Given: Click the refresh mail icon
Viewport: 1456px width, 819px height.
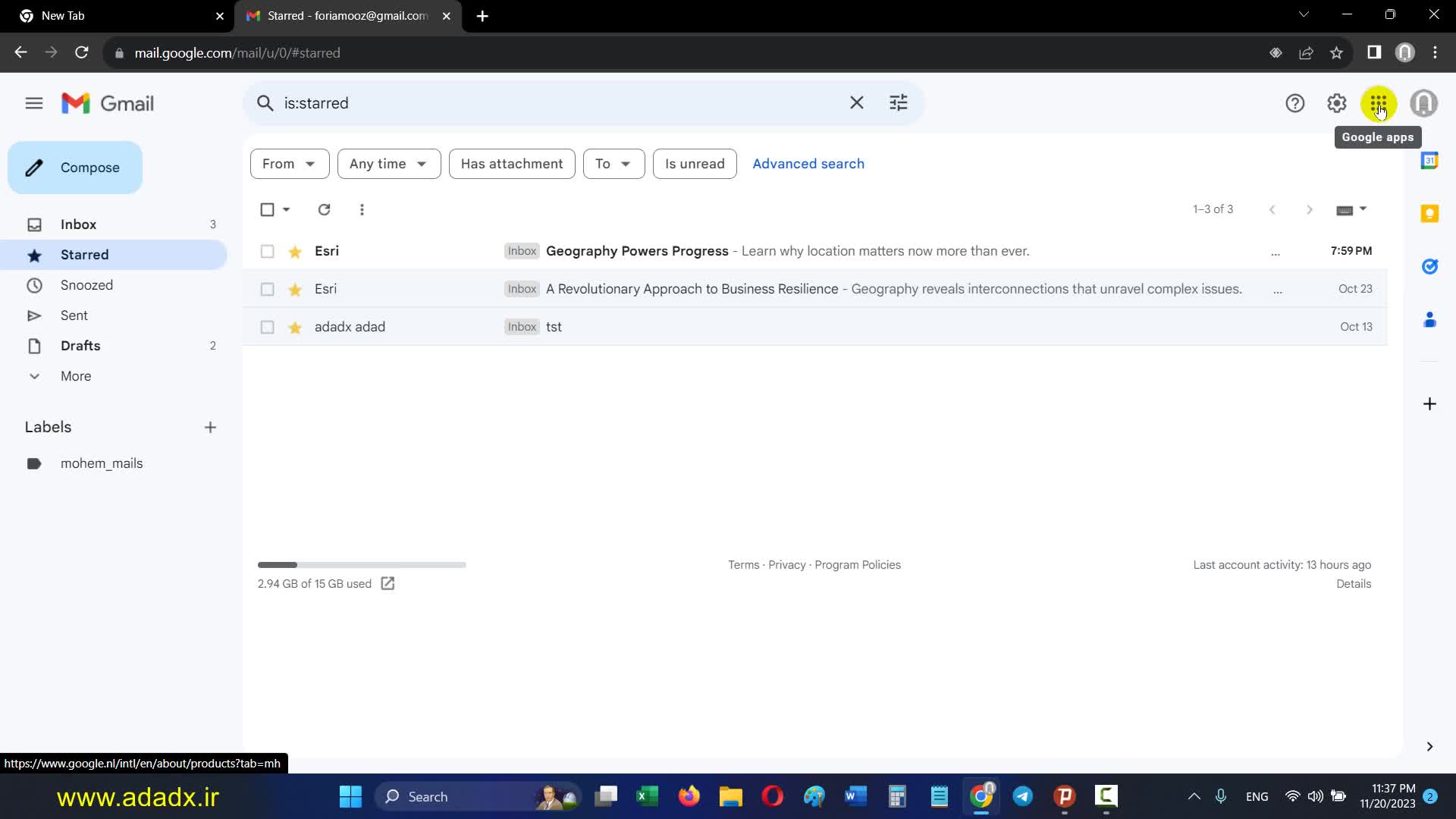Looking at the screenshot, I should [x=324, y=209].
